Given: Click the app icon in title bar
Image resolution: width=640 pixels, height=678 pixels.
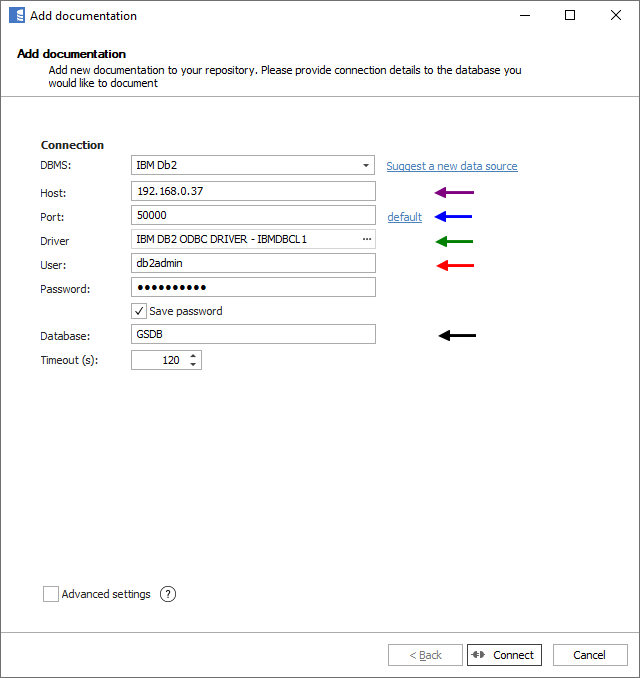Looking at the screenshot, I should tap(17, 16).
